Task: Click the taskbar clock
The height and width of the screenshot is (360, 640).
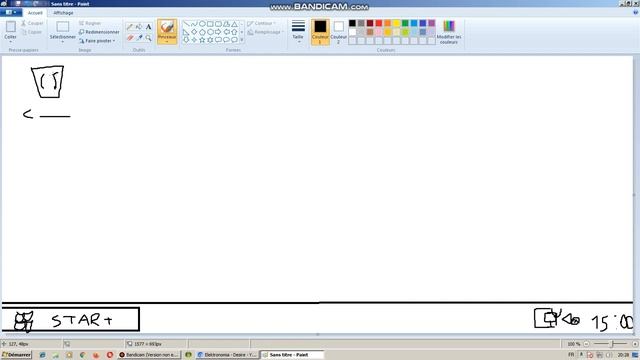Action: click(623, 355)
